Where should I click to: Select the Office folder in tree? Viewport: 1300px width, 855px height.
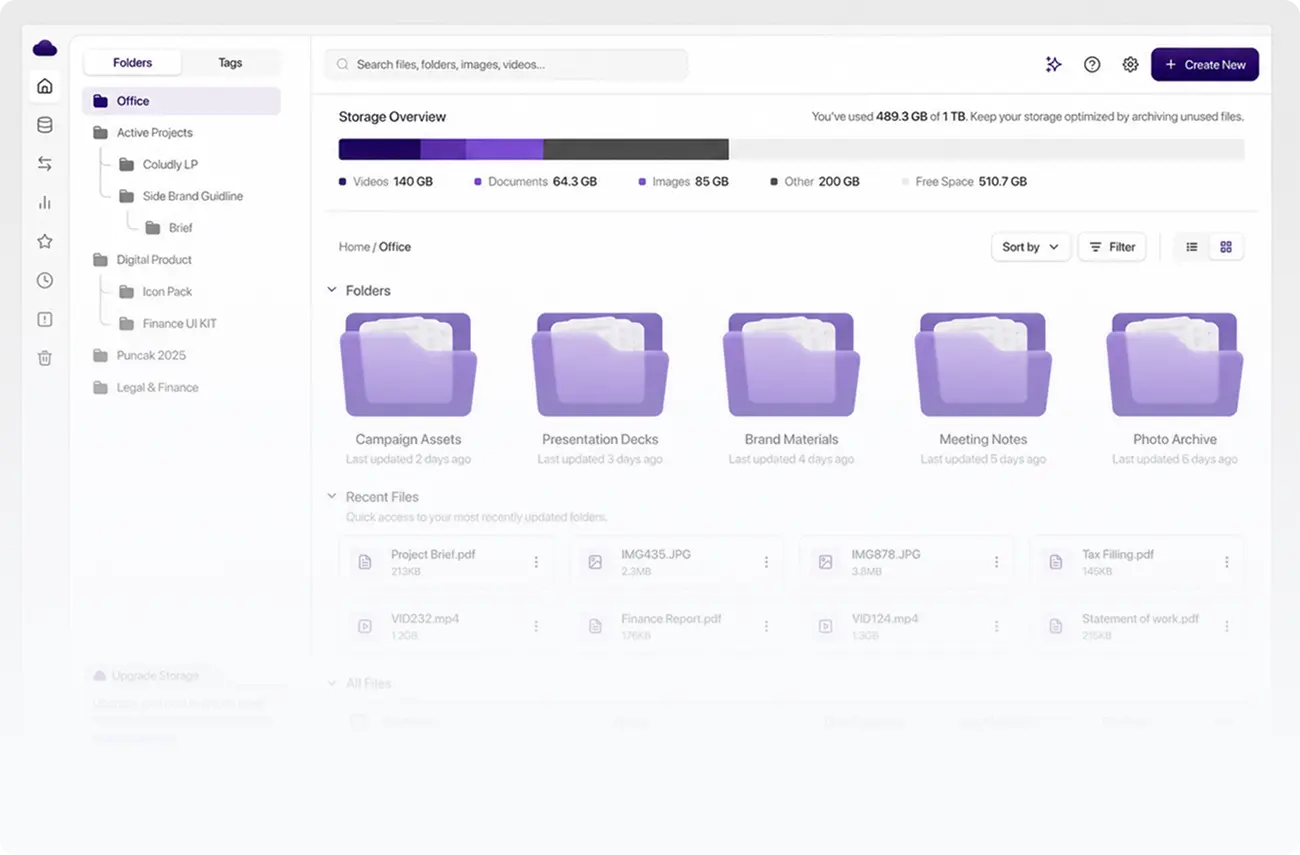[x=181, y=101]
